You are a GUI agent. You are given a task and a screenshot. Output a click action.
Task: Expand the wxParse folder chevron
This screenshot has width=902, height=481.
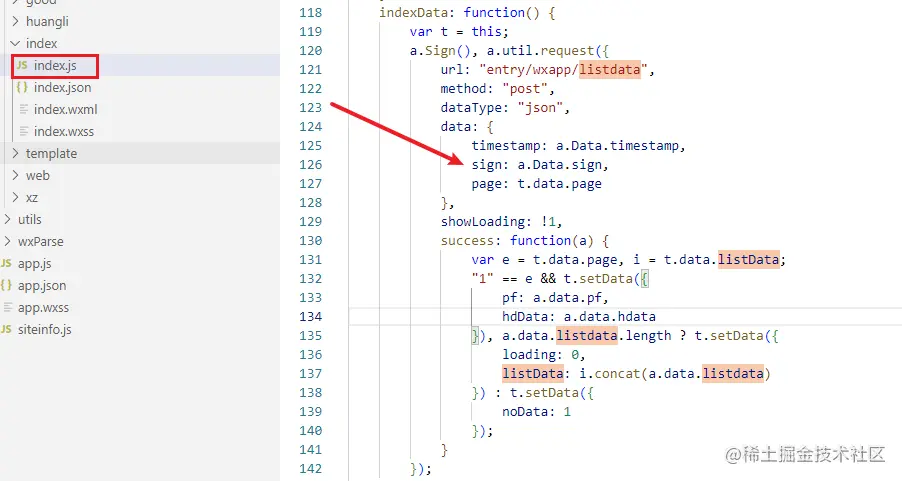(x=7, y=241)
